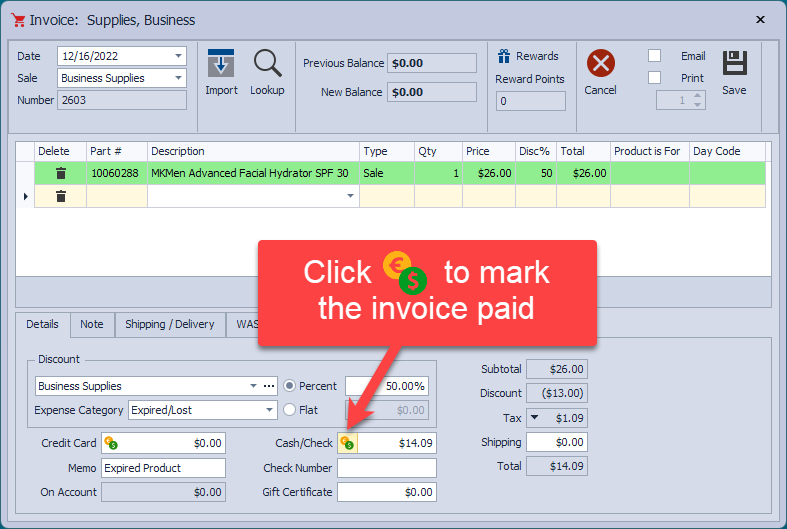787x529 pixels.
Task: Click the coins icon in the Credit Card field
Action: [111, 443]
